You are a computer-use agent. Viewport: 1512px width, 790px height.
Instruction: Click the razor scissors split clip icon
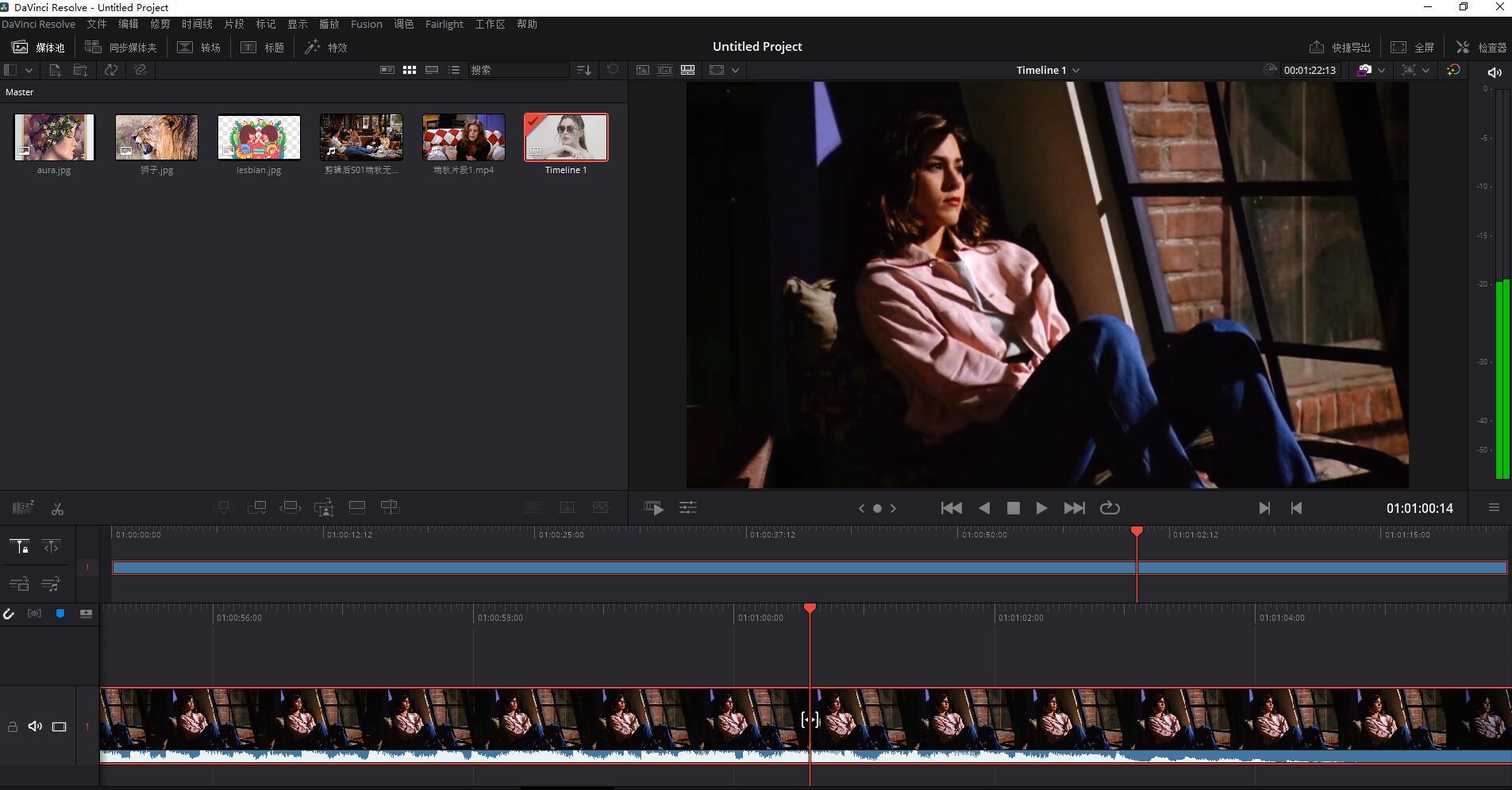[57, 508]
